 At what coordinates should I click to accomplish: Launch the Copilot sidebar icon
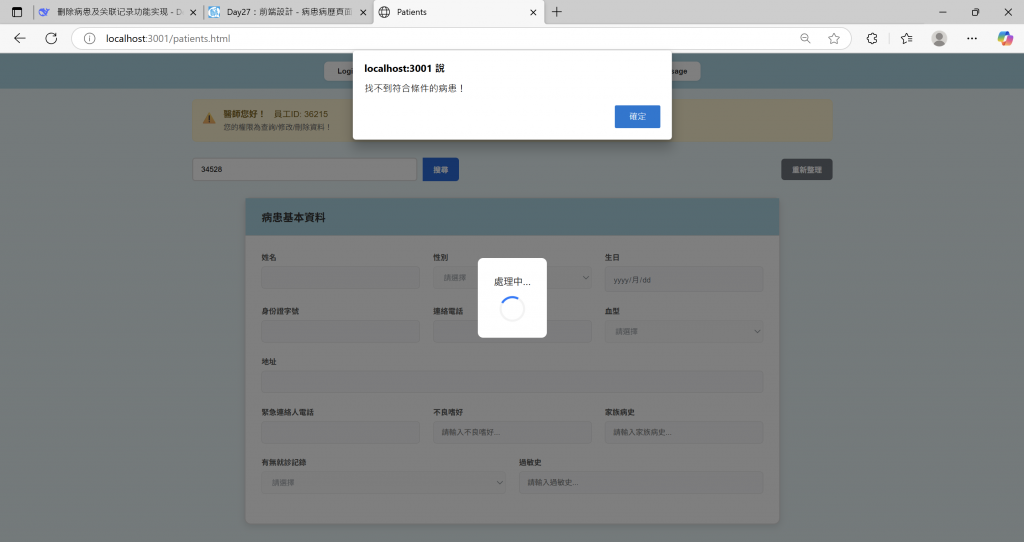pos(1005,39)
